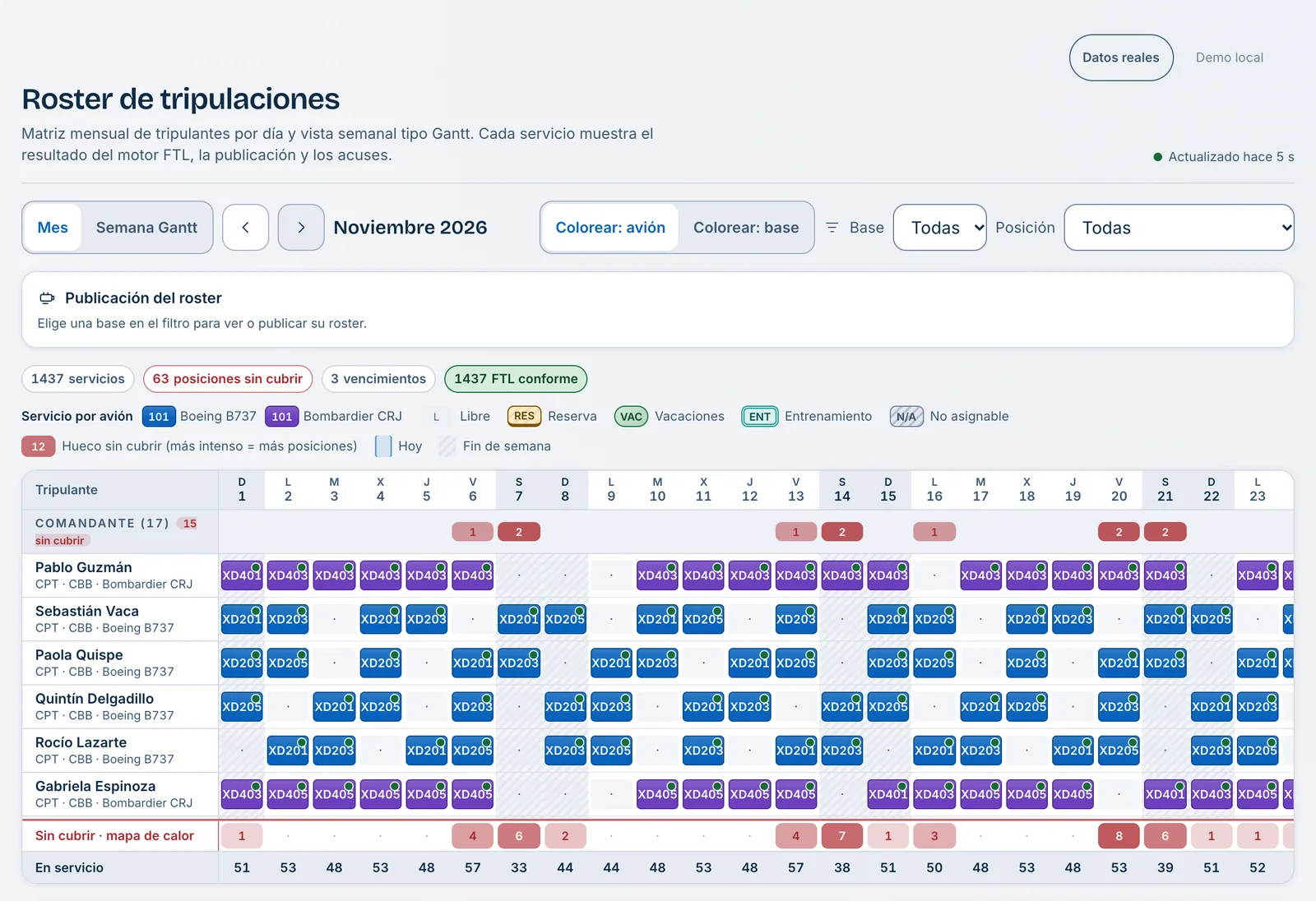
Task: Open the Base dropdown
Action: pos(940,228)
